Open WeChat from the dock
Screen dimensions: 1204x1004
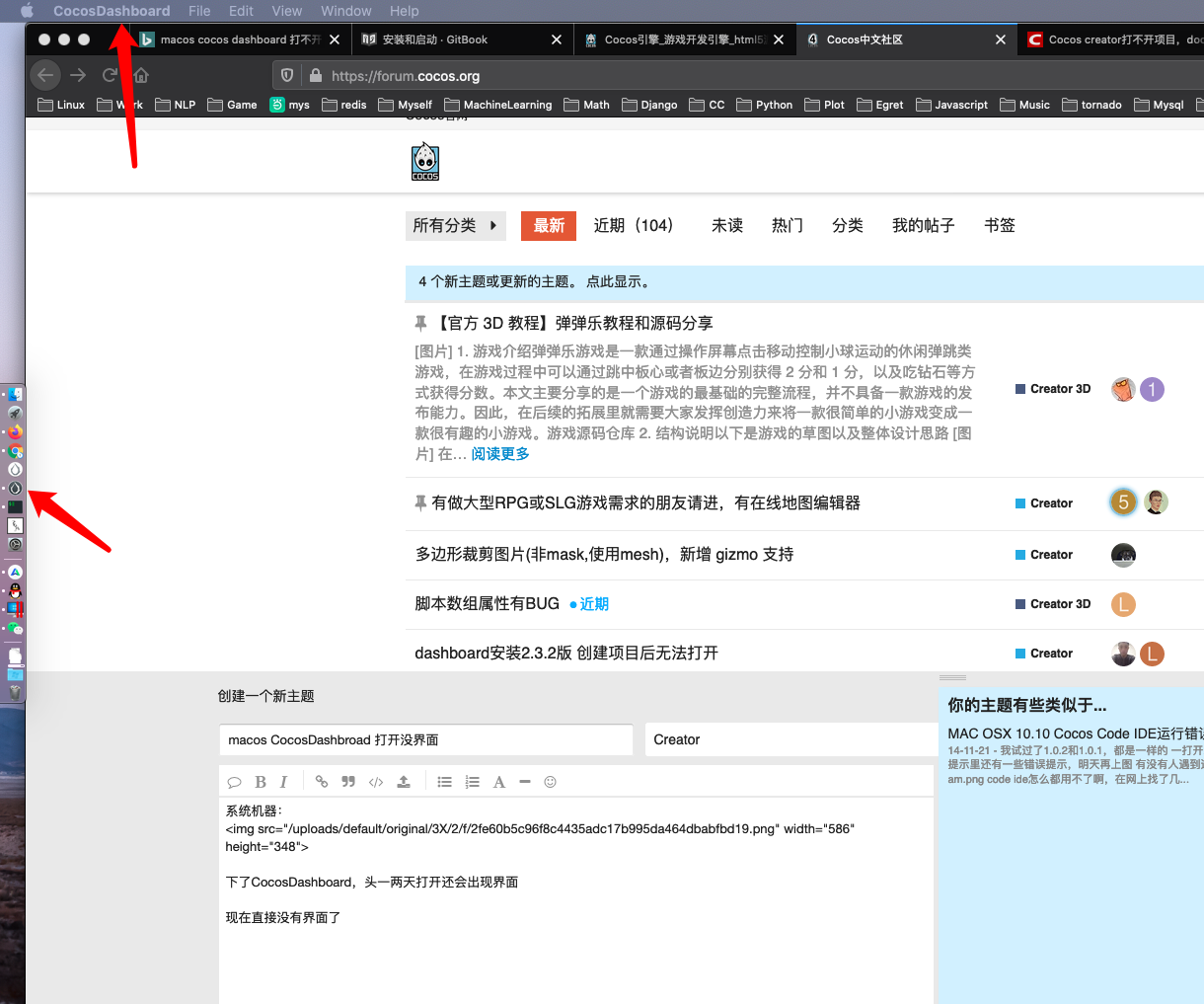[15, 628]
